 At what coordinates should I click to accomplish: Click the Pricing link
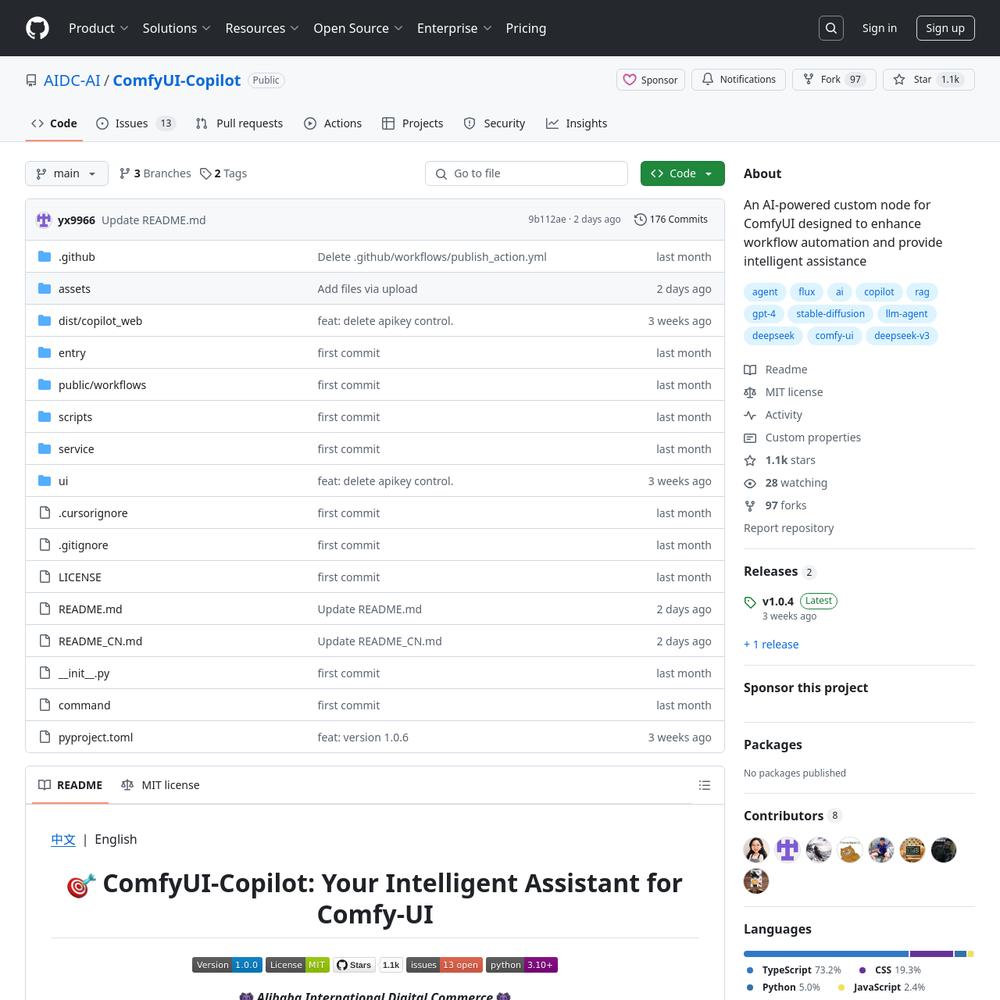(526, 28)
